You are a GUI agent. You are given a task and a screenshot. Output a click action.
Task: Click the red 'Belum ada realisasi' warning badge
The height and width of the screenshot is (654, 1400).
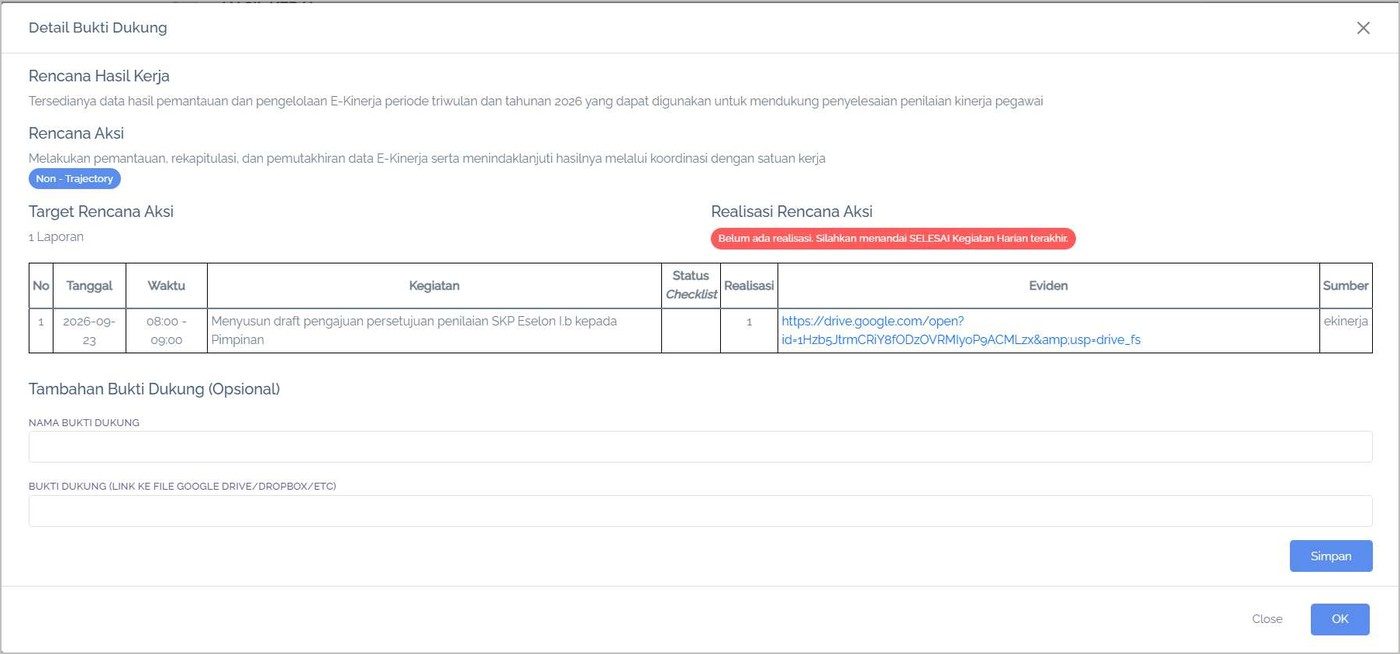[893, 239]
